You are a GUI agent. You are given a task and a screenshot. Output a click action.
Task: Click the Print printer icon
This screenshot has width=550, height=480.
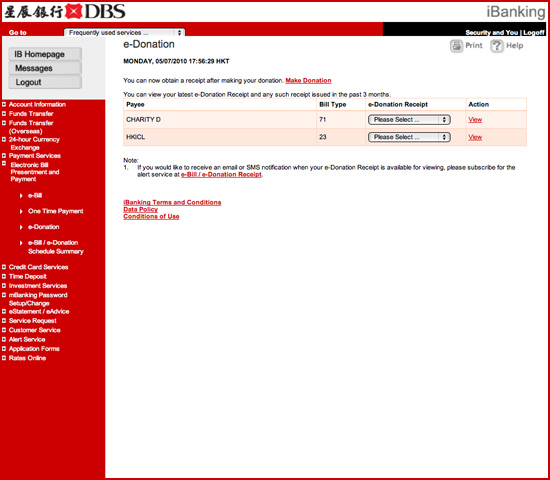(x=456, y=46)
